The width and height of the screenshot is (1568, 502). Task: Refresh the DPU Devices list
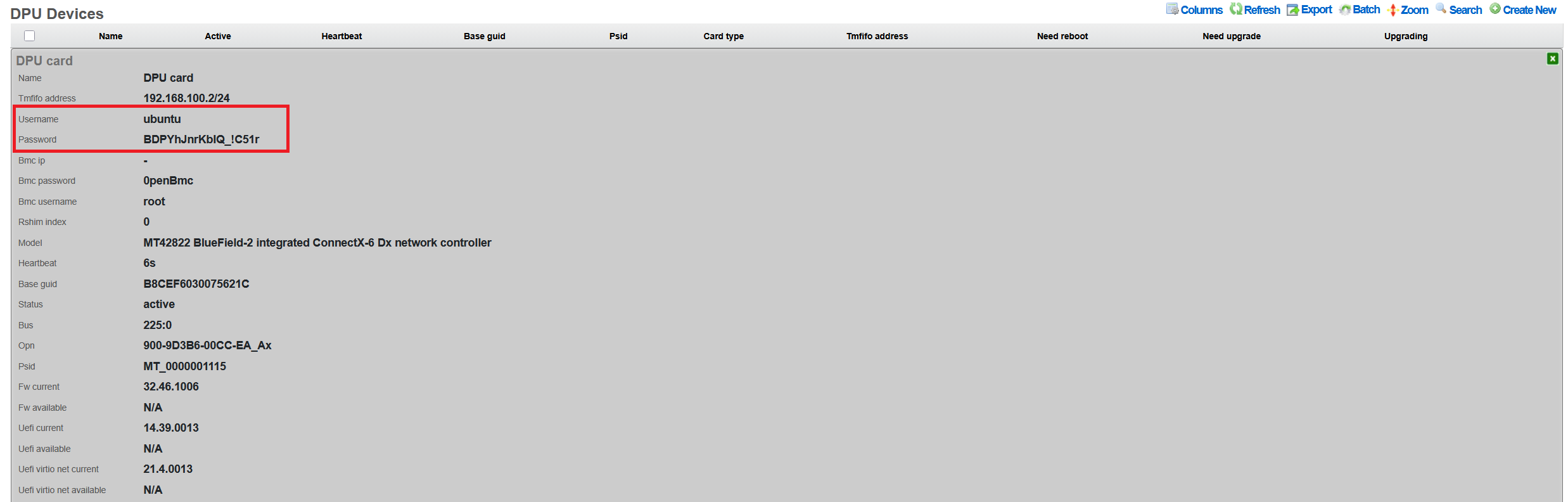click(x=1261, y=10)
